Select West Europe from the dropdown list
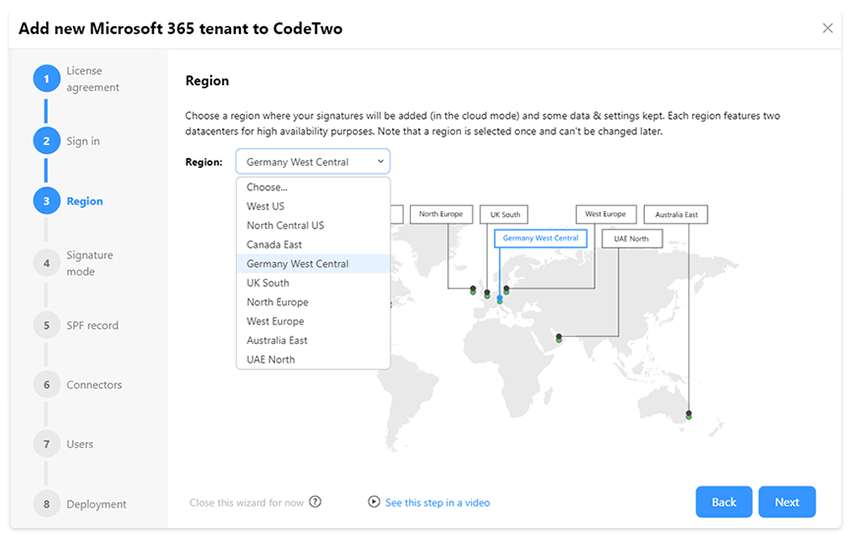Viewport: 850px width, 540px height. point(313,321)
